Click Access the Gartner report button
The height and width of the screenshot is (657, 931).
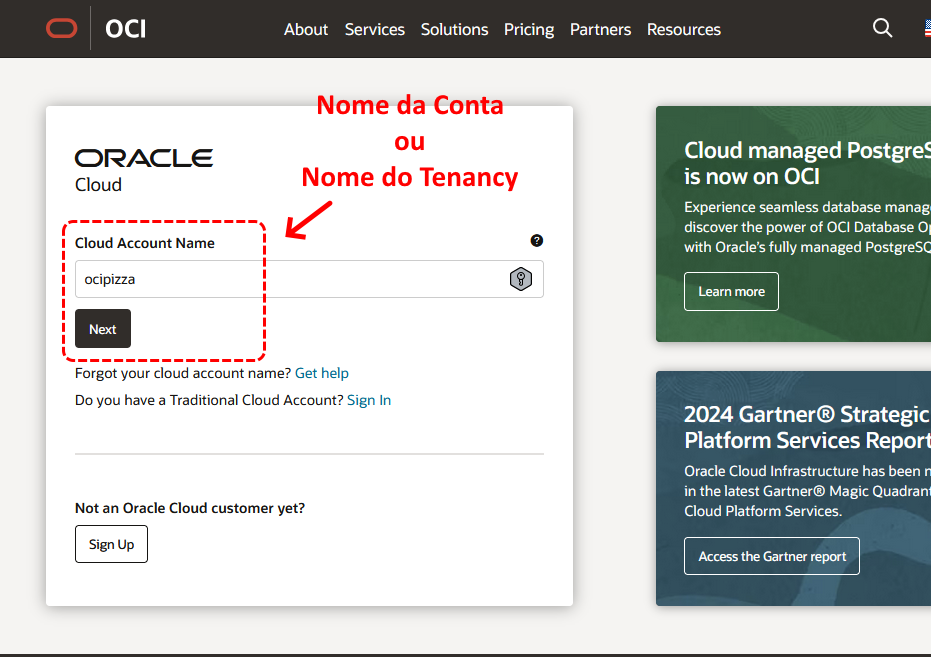pos(771,556)
